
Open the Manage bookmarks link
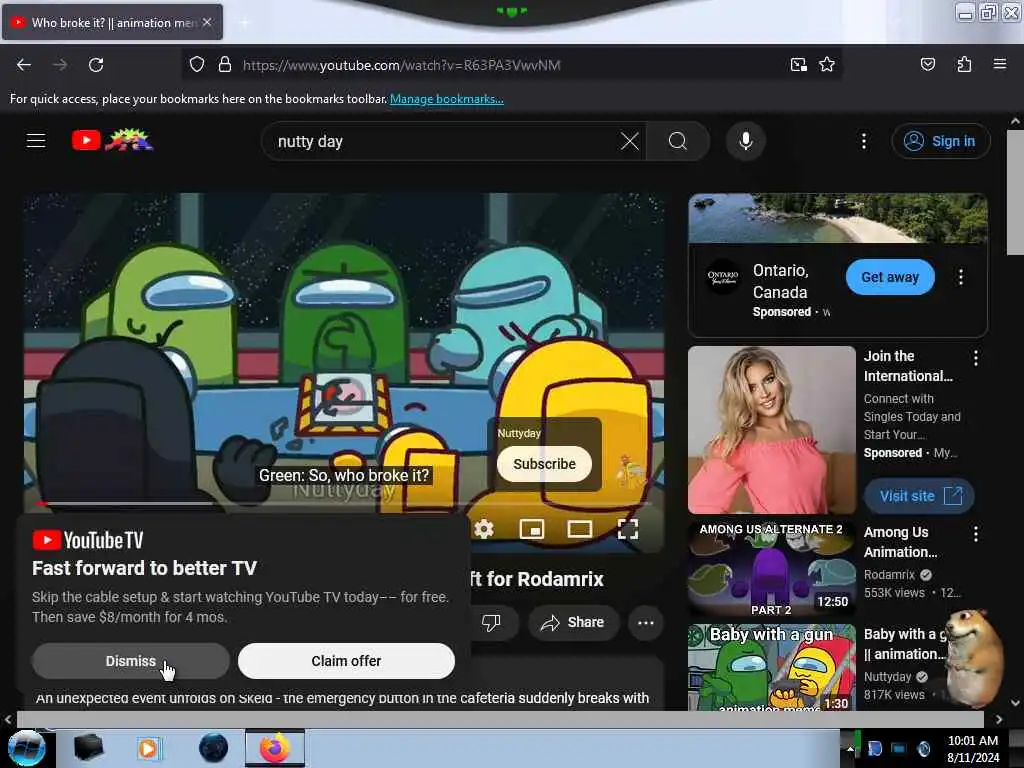(447, 99)
